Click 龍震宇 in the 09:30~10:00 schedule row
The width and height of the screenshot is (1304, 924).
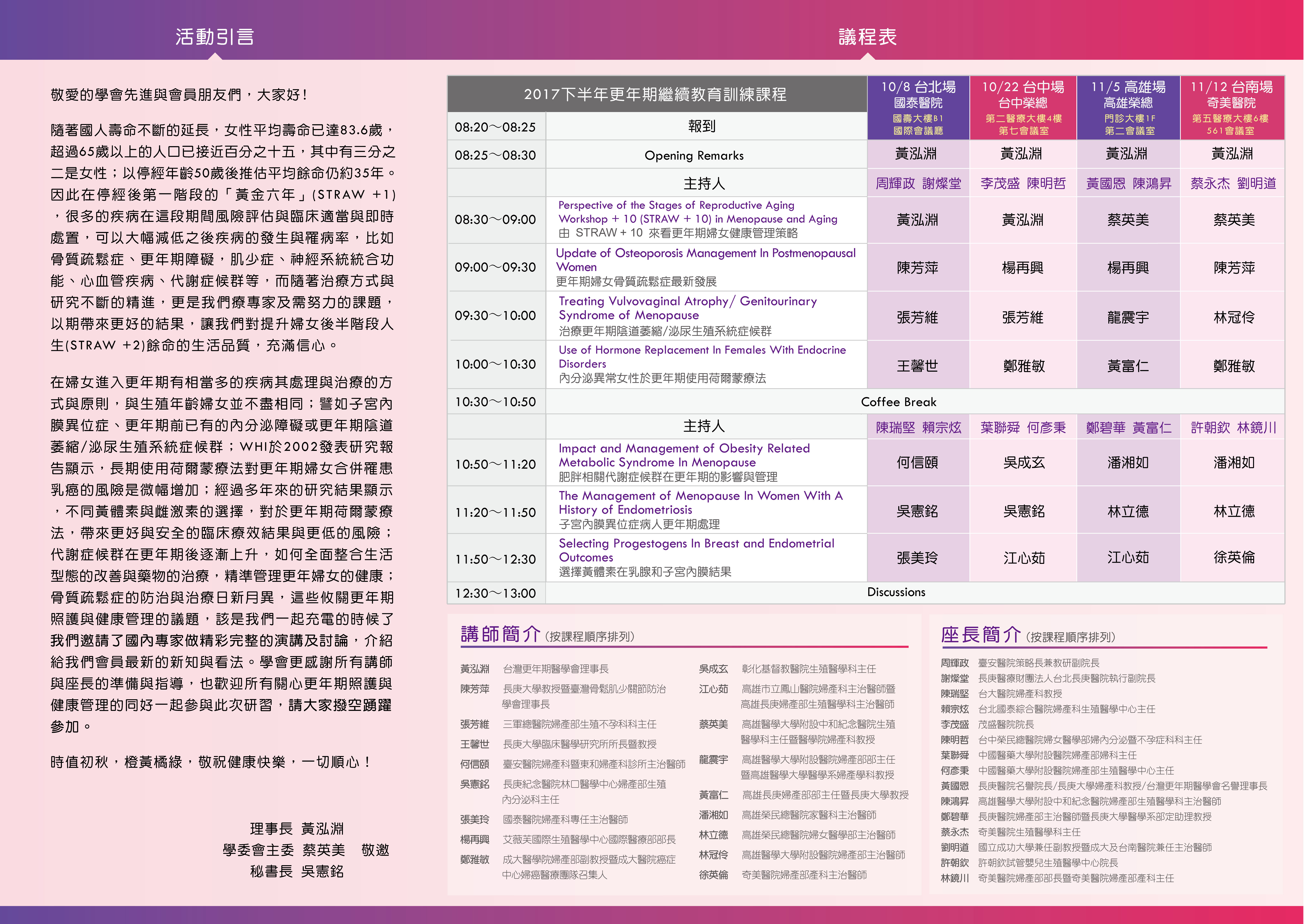pos(1128,317)
